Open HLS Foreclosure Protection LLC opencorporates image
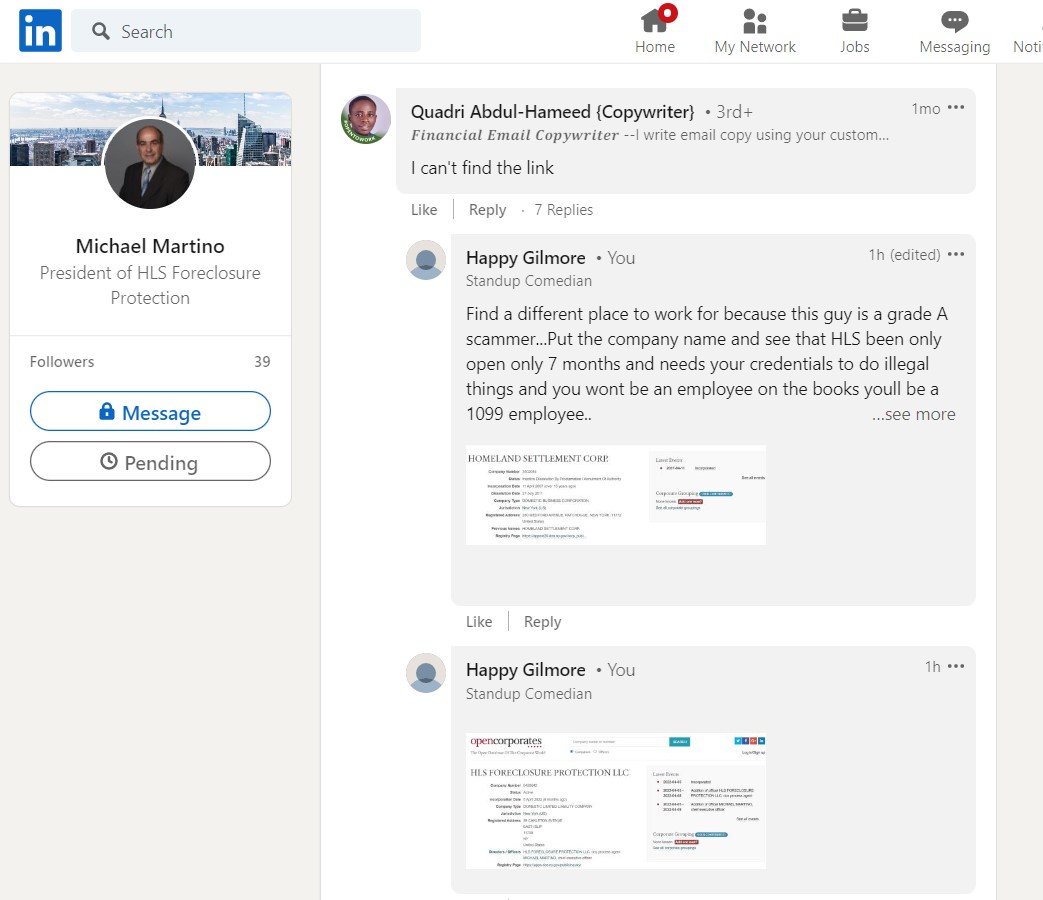Screen dimensions: 1043x900 click(616, 801)
